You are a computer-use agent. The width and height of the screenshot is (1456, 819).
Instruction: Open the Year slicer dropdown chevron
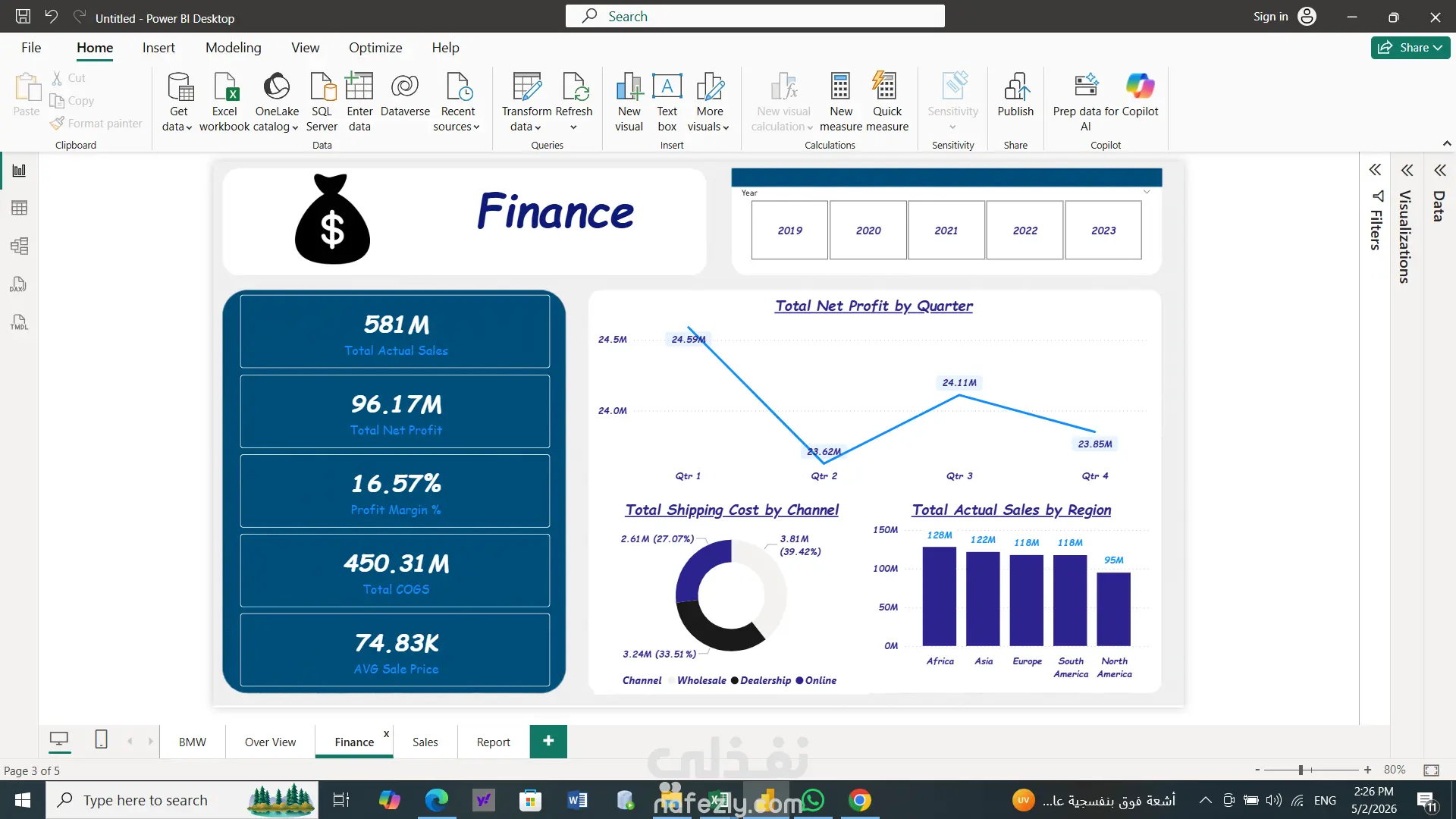[x=1147, y=192]
